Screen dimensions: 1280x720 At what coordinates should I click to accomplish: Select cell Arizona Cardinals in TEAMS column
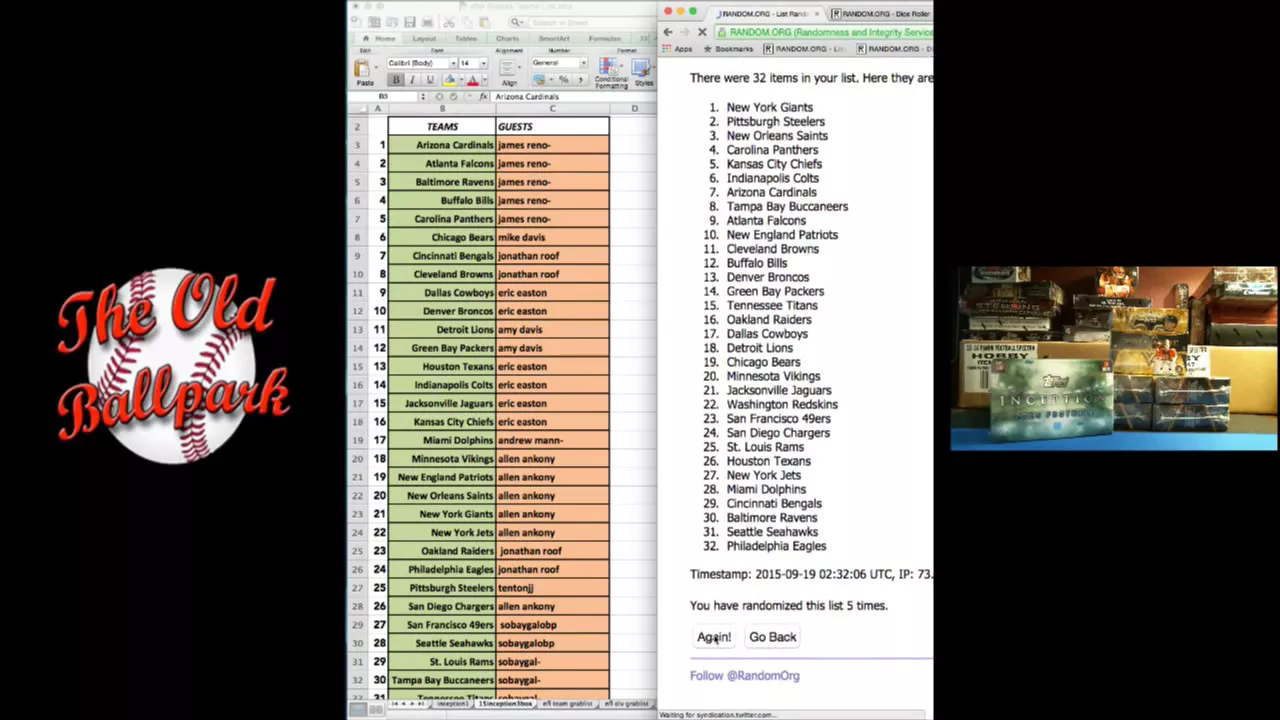pos(442,145)
